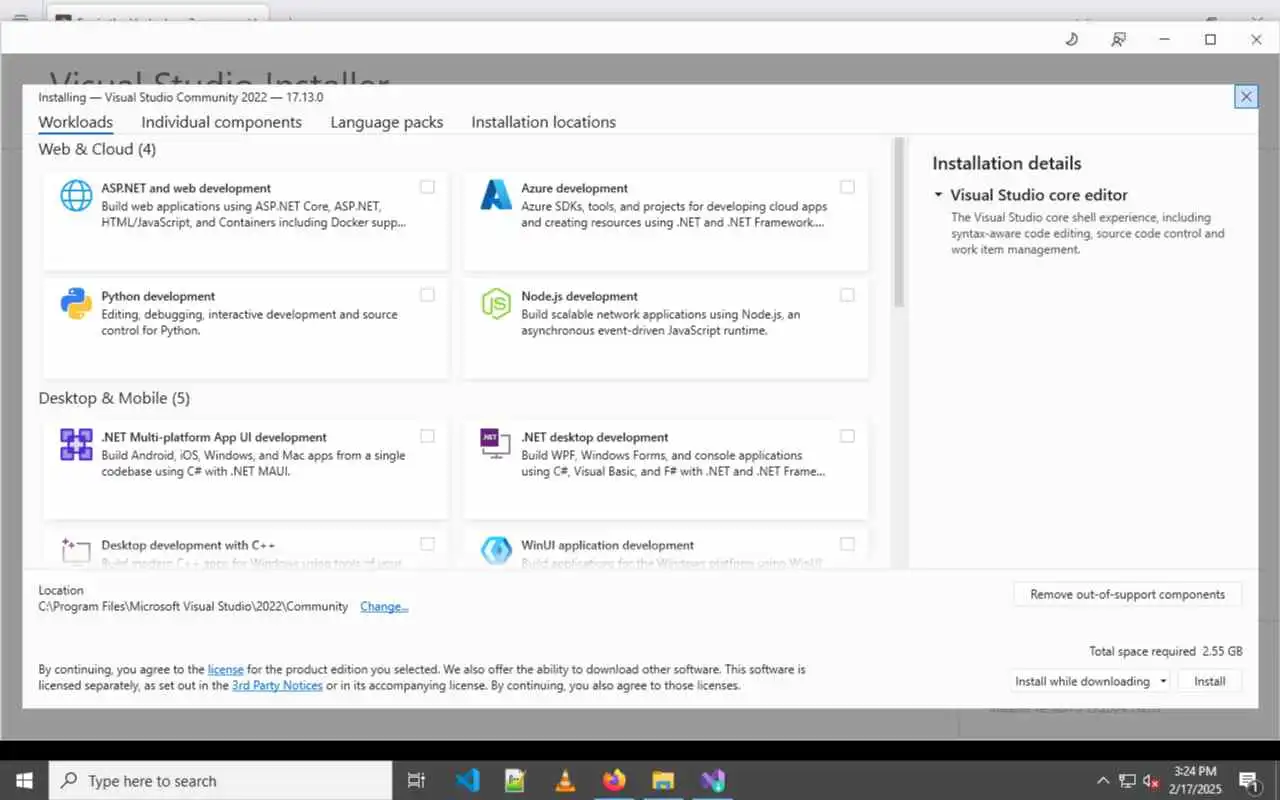Viewport: 1280px width, 800px height.
Task: Show hidden system tray icons
Action: click(x=1103, y=781)
